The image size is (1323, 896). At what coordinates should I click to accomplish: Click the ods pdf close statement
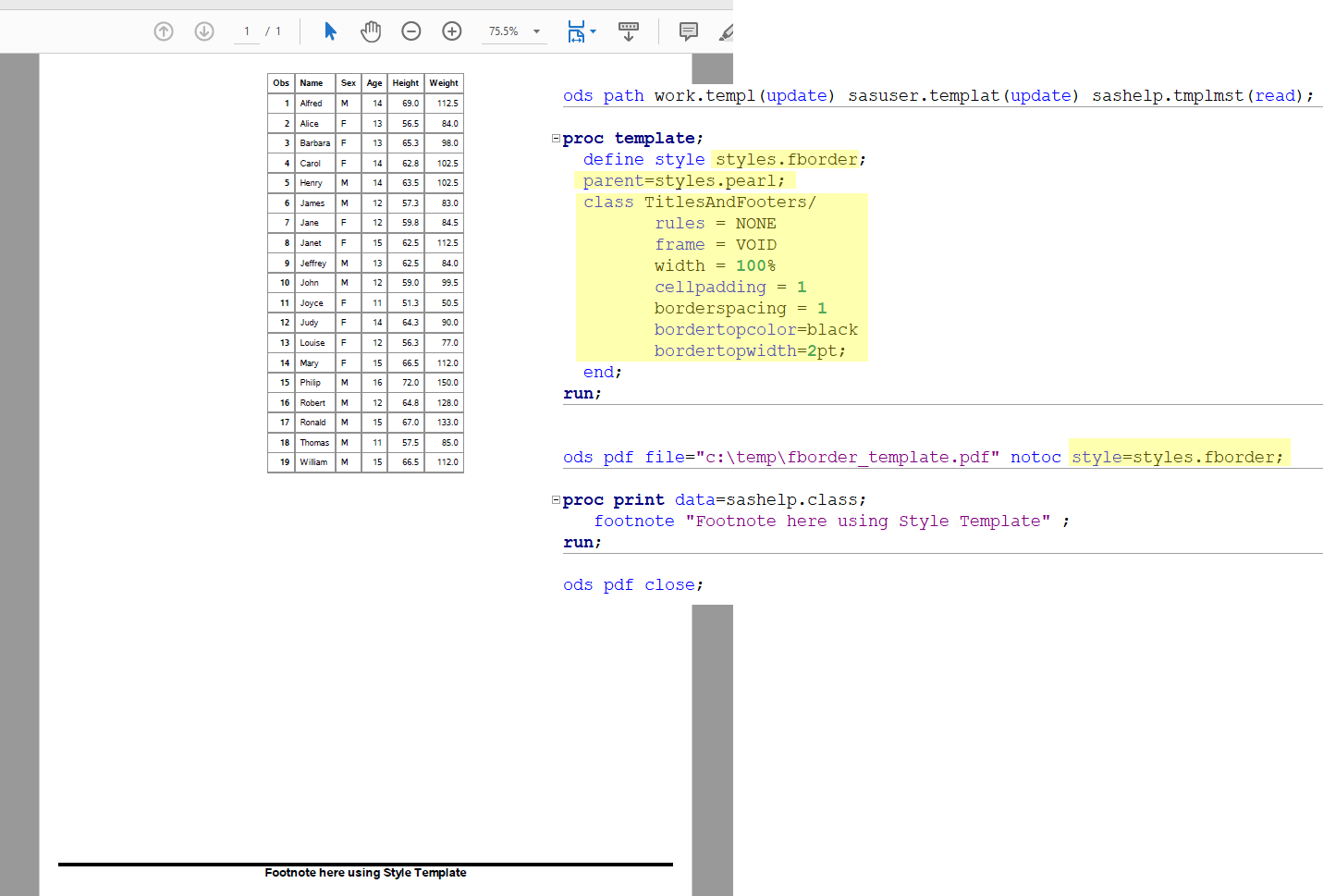pyautogui.click(x=631, y=584)
